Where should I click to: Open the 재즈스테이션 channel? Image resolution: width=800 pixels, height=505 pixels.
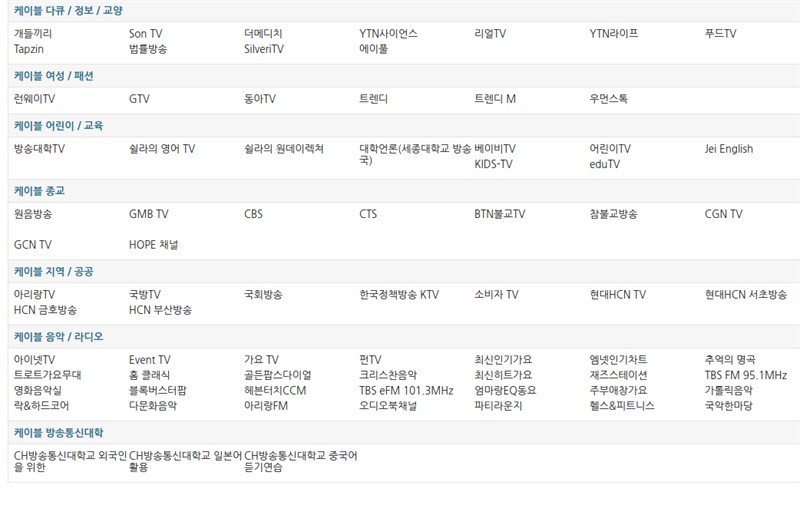618,375
